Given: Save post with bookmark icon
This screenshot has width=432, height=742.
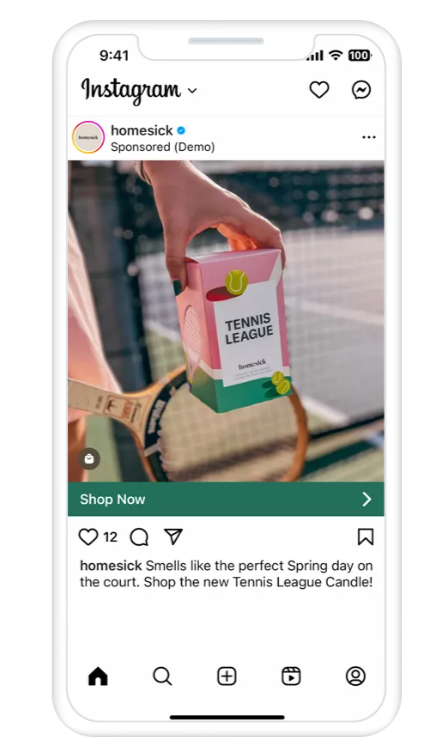Looking at the screenshot, I should 365,537.
